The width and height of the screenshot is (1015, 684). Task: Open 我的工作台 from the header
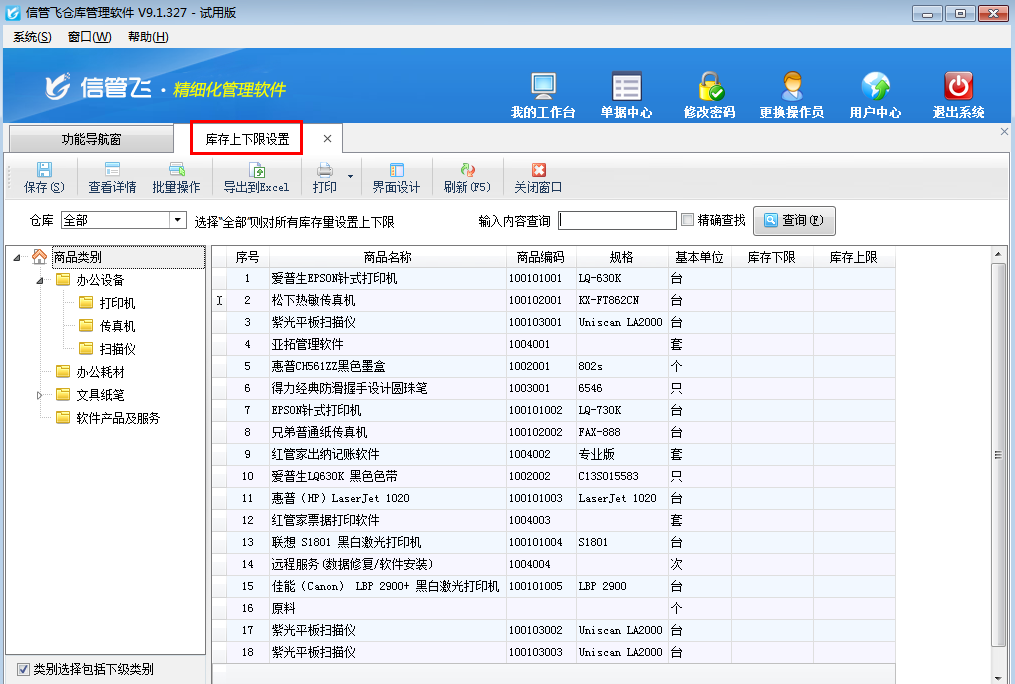(543, 96)
